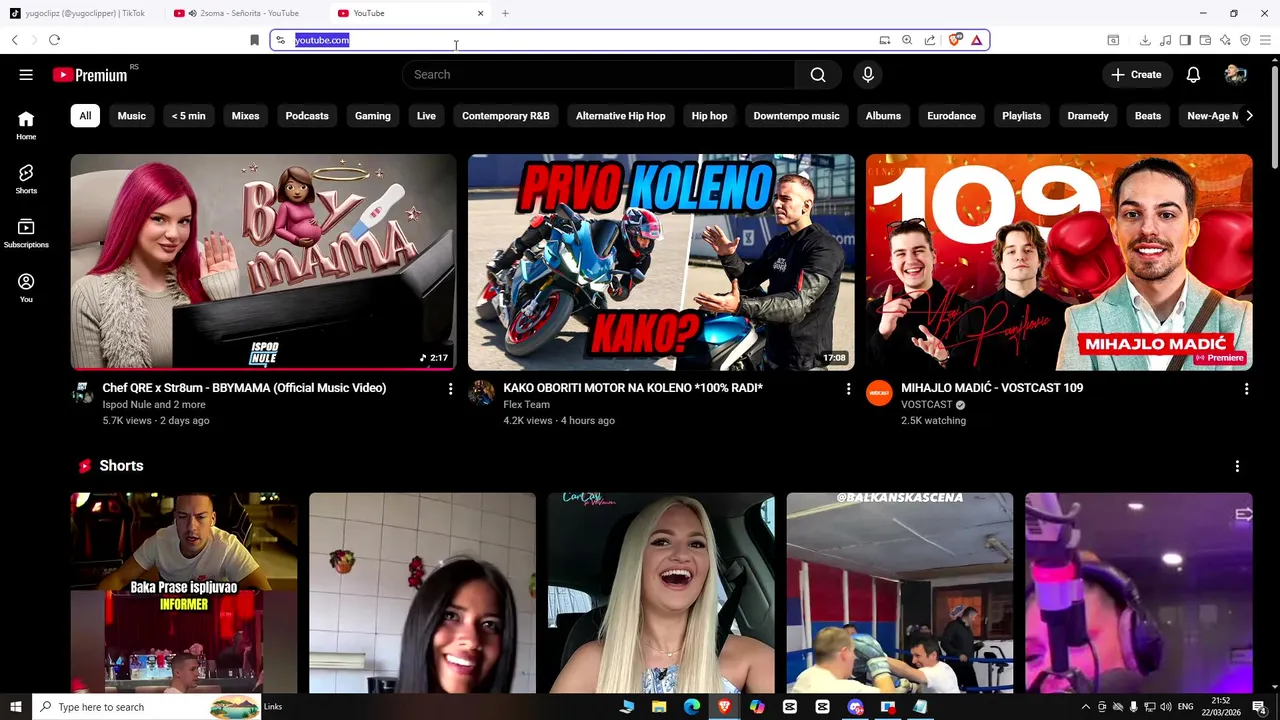
Task: Open the Flex Team channel link
Action: coord(526,405)
